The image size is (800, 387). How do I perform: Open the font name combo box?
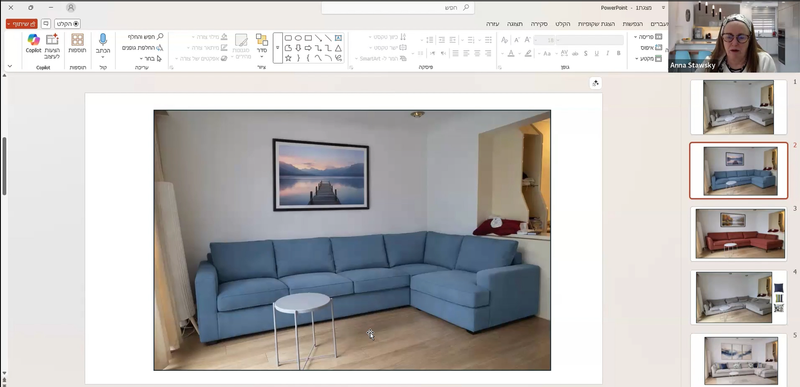pos(590,40)
